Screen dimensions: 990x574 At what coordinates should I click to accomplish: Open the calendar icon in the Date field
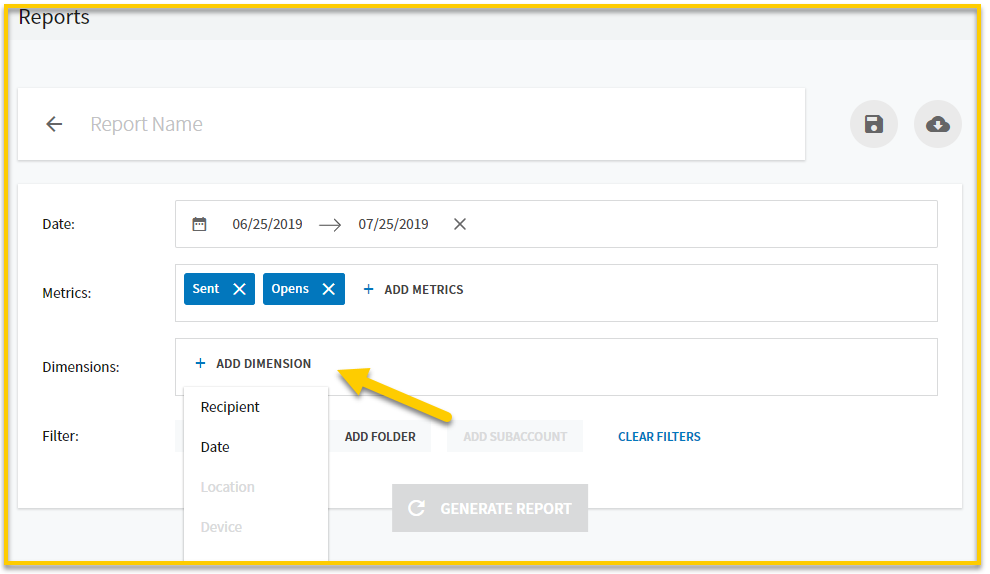tap(200, 224)
